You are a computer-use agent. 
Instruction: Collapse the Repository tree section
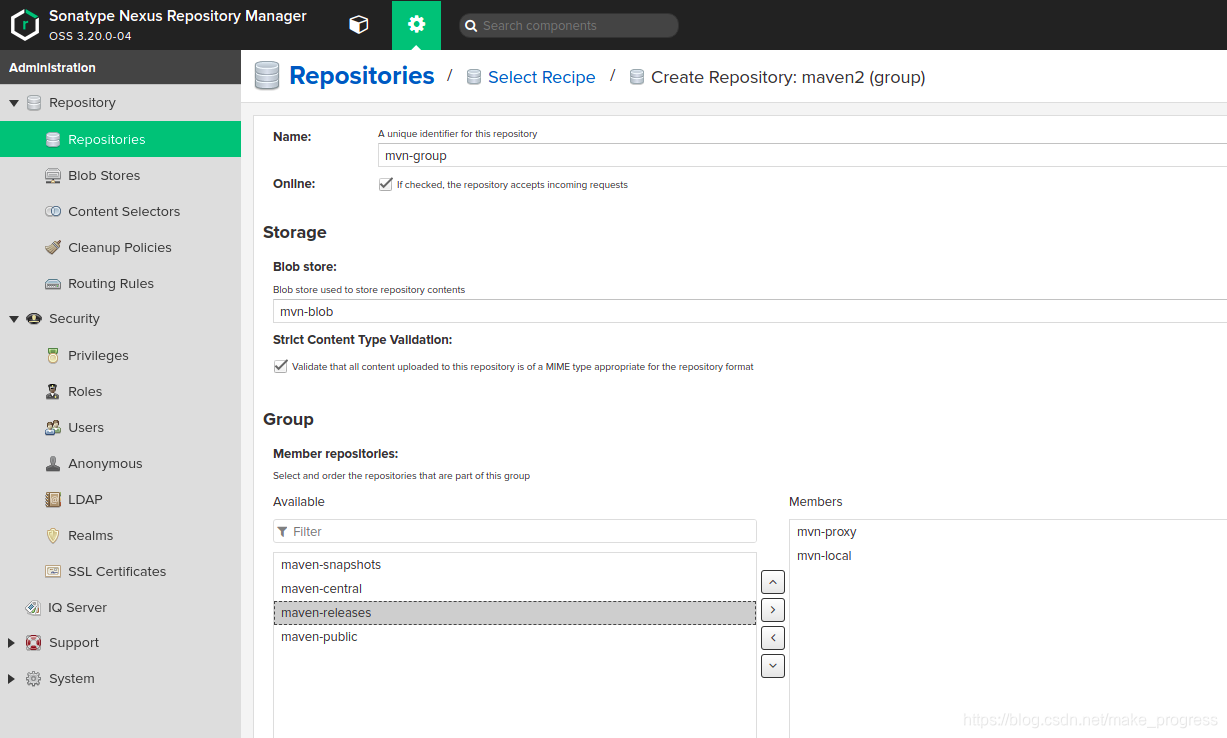(x=14, y=103)
